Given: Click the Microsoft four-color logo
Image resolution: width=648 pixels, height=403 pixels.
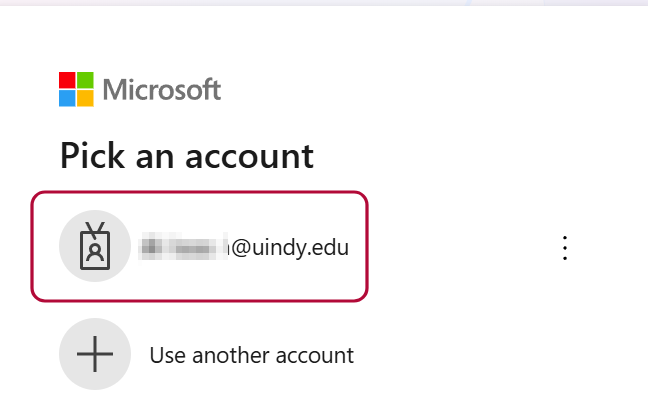Looking at the screenshot, I should pyautogui.click(x=76, y=89).
